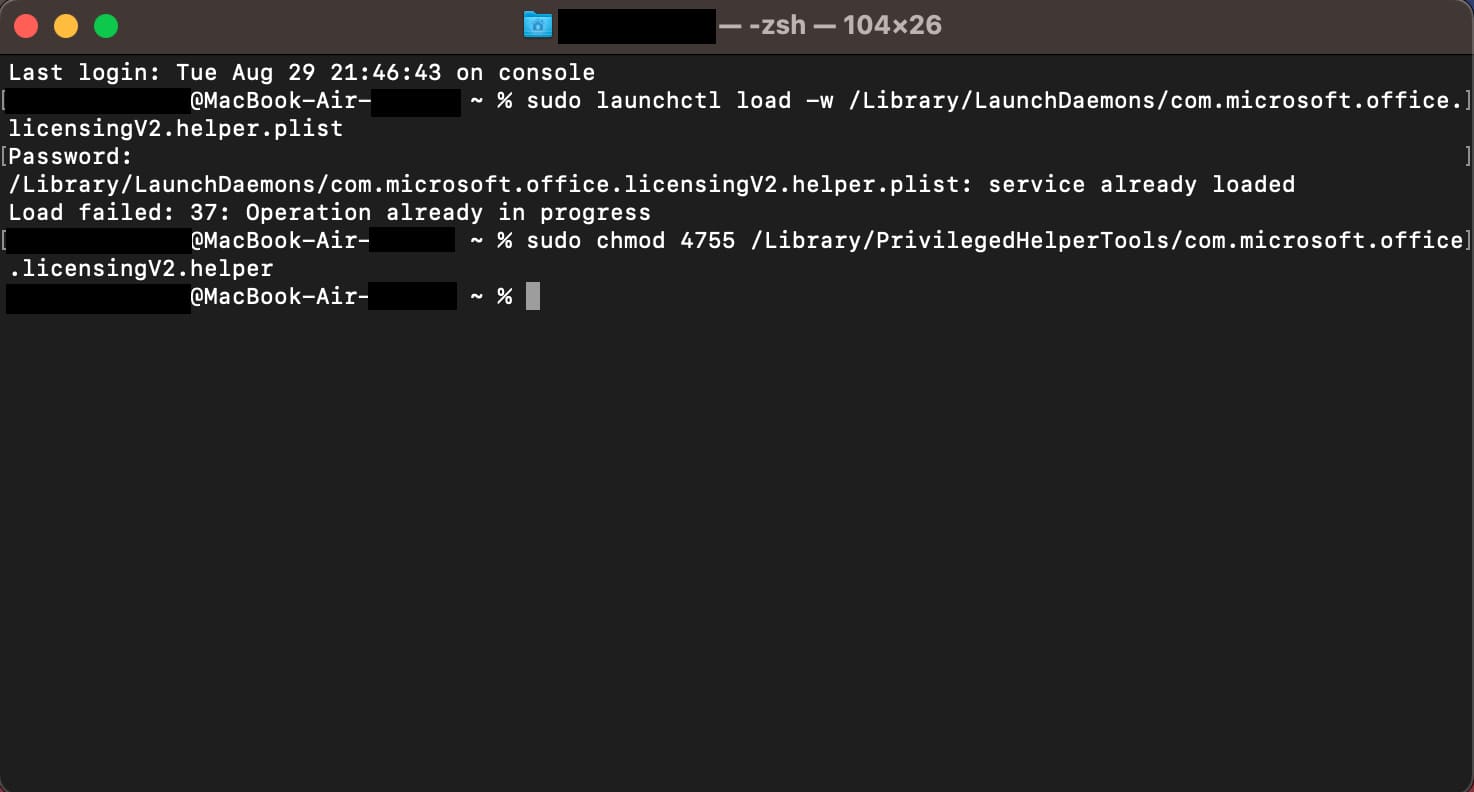Click the wrapped "licensingV2.helper.plist" line
Viewport: 1474px width, 792px height.
176,129
